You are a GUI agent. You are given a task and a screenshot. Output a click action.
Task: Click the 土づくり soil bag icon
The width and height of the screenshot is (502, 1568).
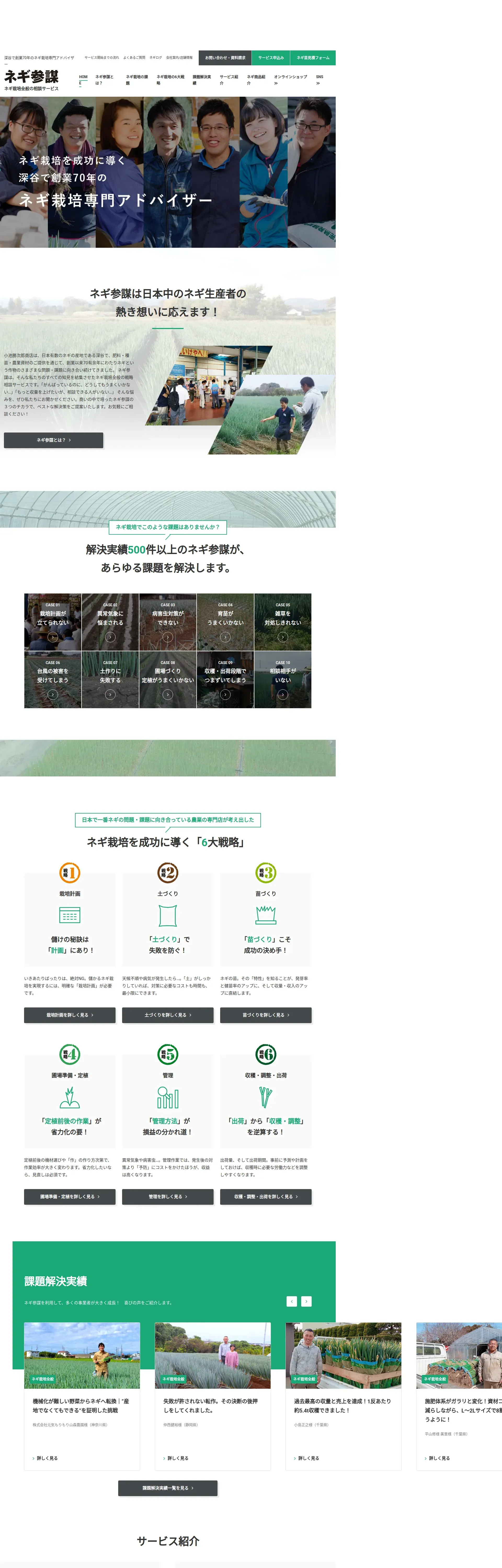[168, 915]
